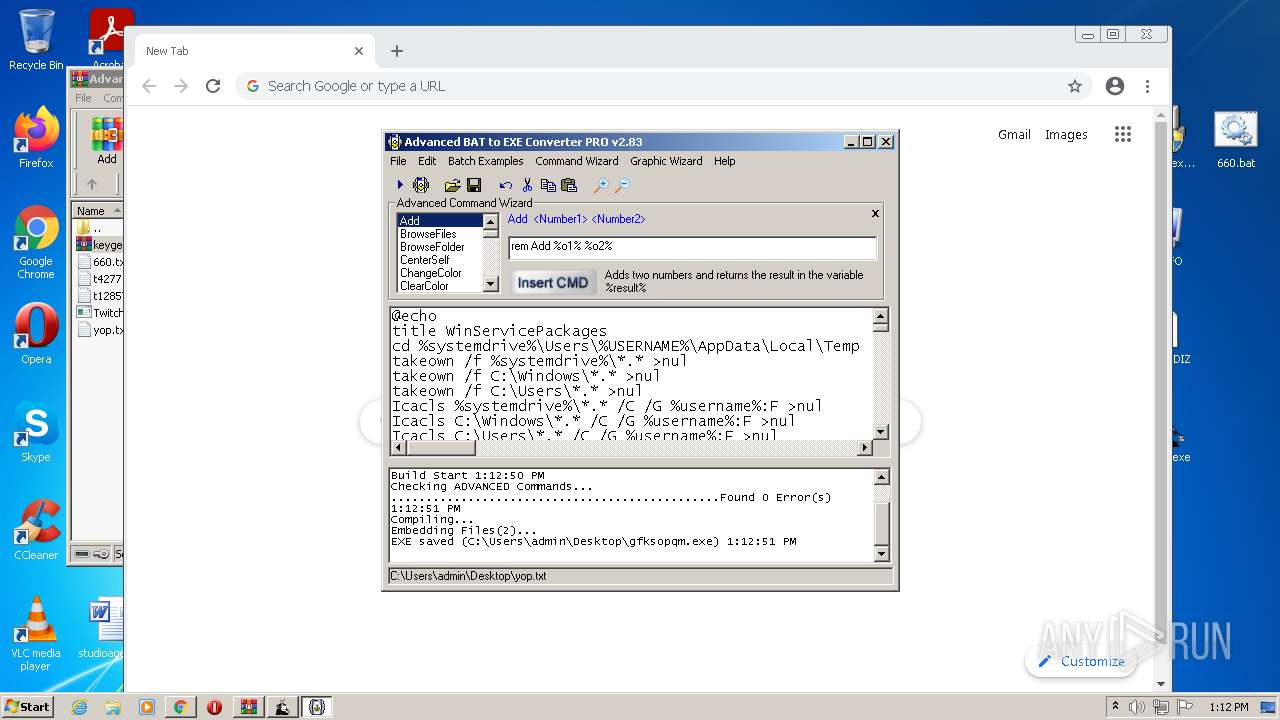Copy selection with the toolbar copy icon
Viewport: 1280px width, 720px height.
(548, 185)
